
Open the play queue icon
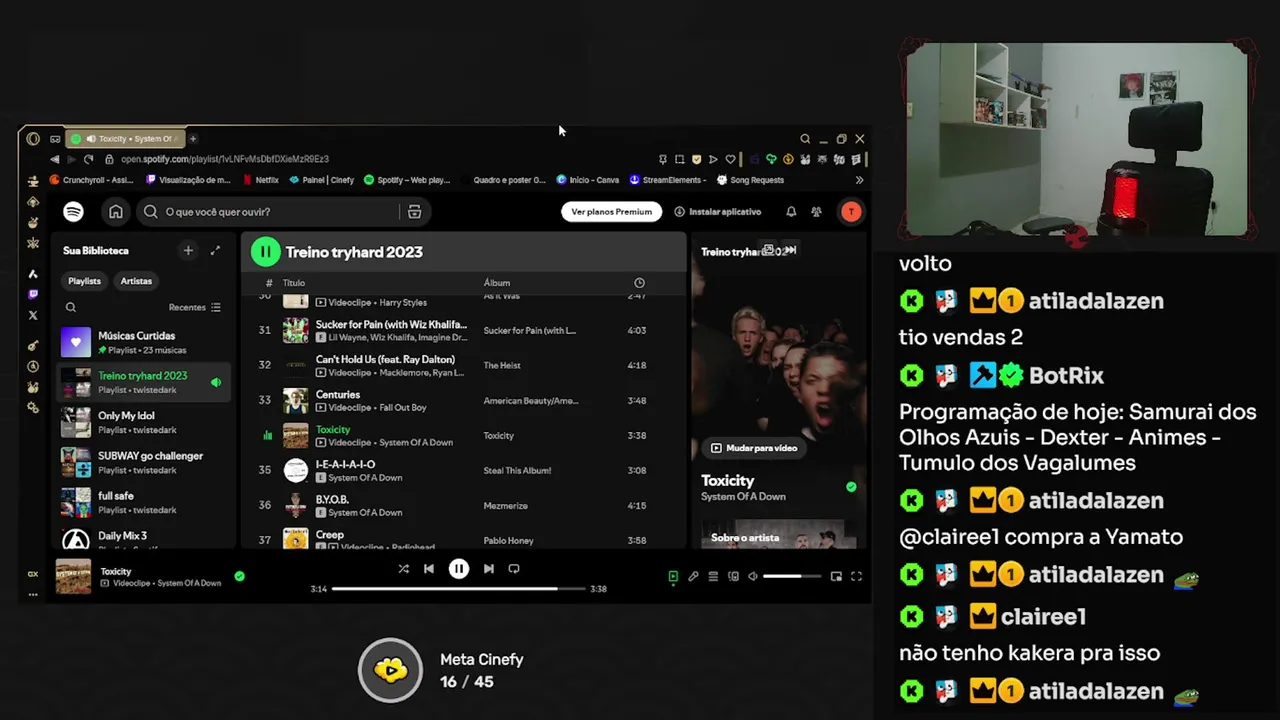click(x=713, y=577)
